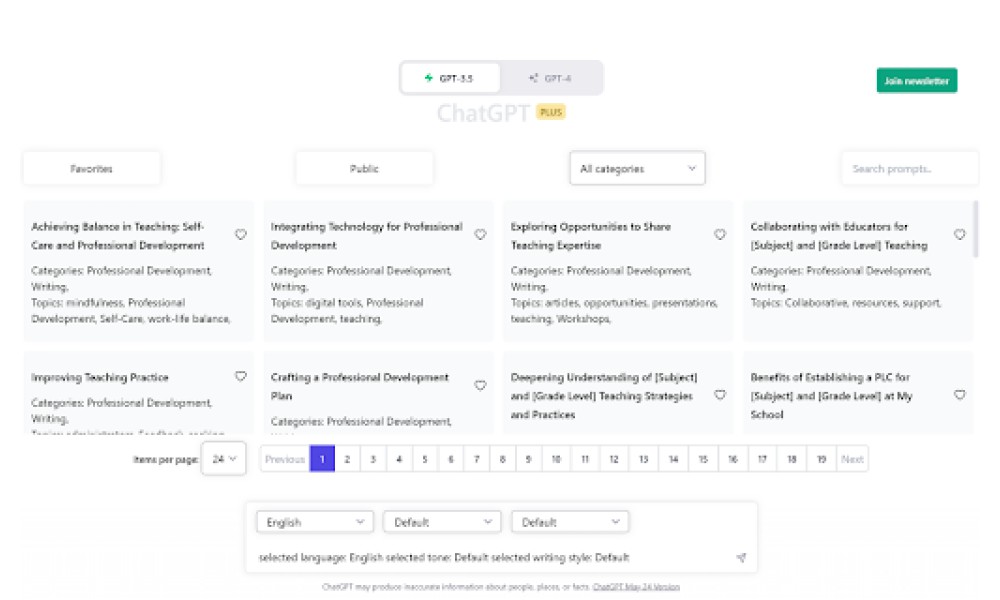The image size is (1000, 600).
Task: Jump to page 13 in pagination
Action: [x=643, y=459]
